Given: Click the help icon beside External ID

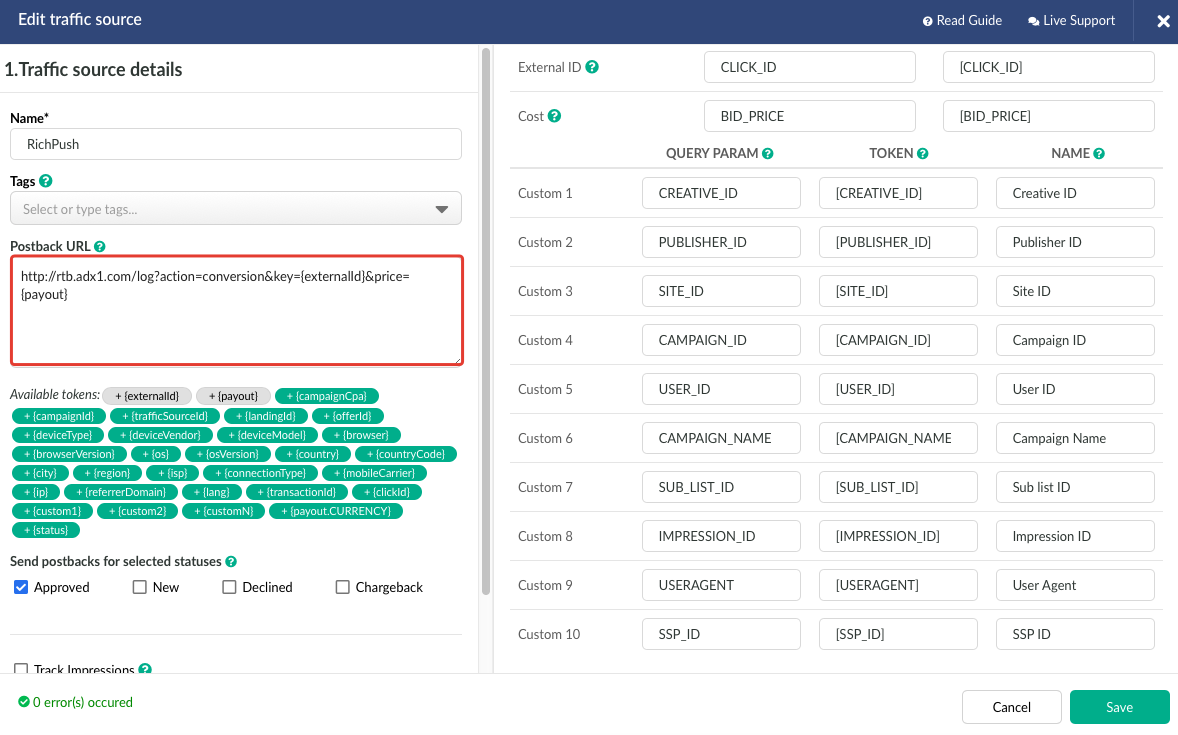Looking at the screenshot, I should (592, 67).
